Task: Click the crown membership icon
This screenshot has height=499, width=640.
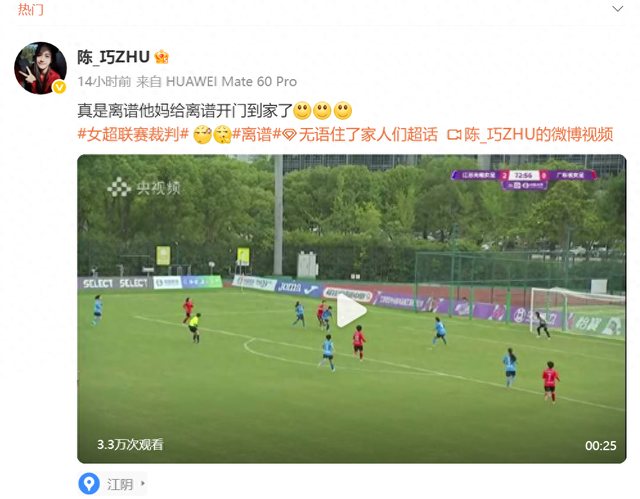Action: pyautogui.click(x=162, y=57)
